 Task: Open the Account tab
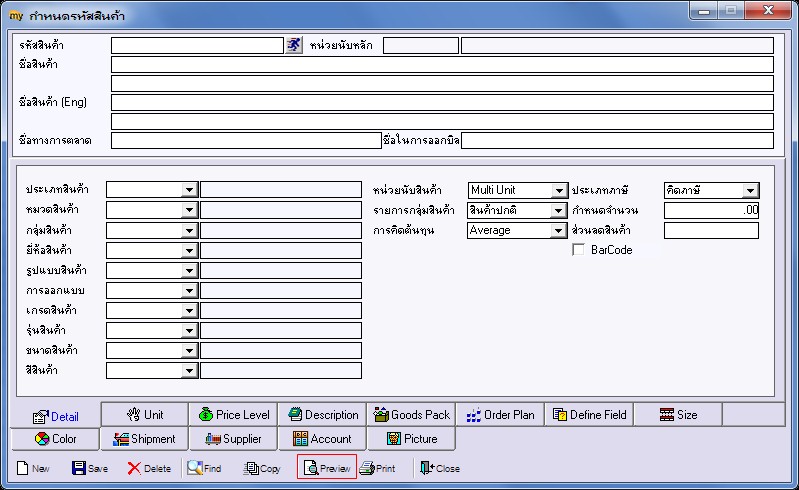pyautogui.click(x=322, y=439)
